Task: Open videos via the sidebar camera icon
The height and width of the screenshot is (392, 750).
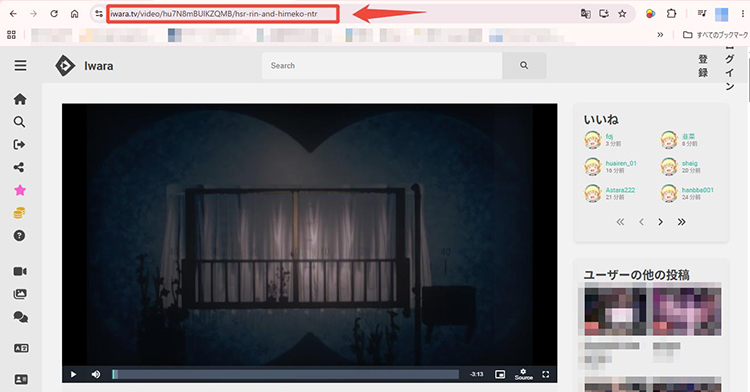Action: click(20, 272)
